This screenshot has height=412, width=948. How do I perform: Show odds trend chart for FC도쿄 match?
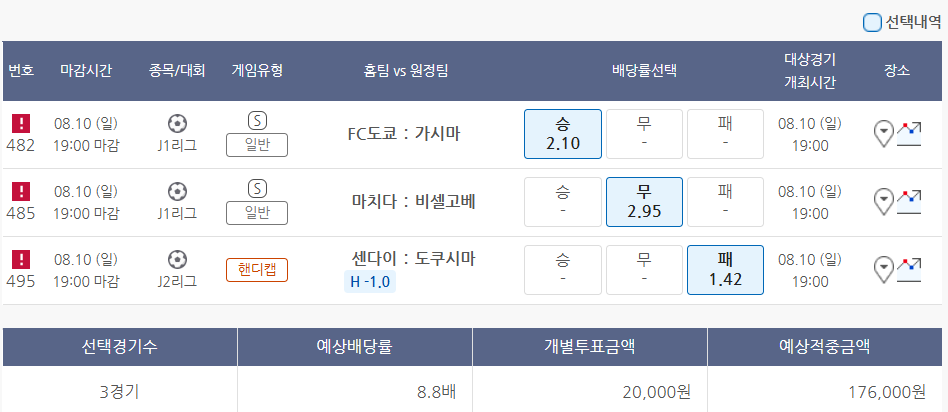coord(909,134)
